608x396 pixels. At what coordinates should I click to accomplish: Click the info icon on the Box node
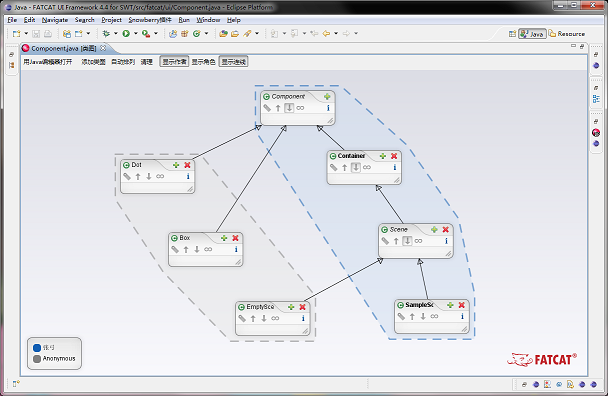click(x=236, y=249)
